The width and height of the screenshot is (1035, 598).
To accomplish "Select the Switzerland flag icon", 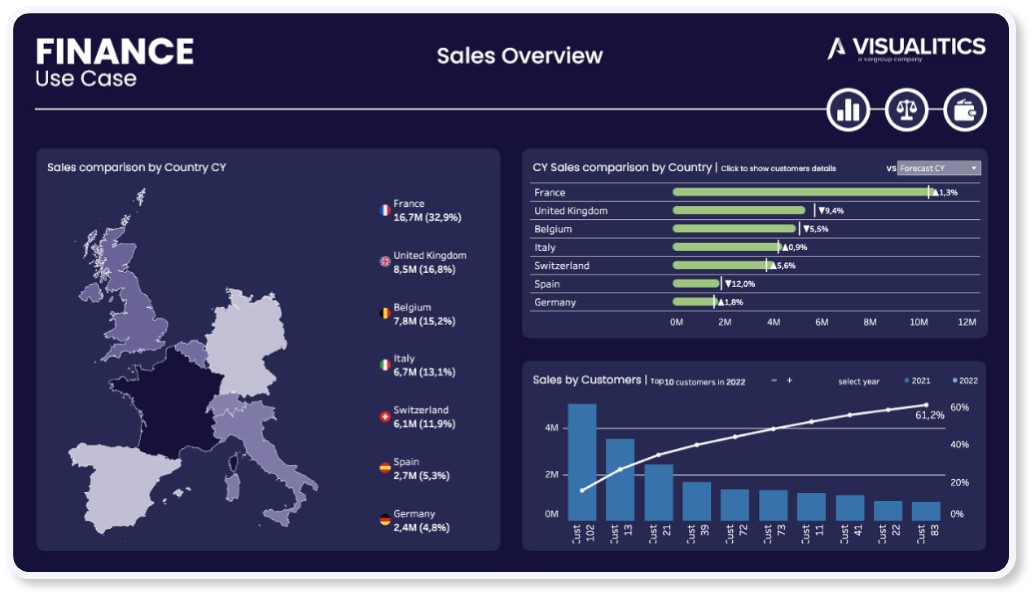I will pos(384,417).
